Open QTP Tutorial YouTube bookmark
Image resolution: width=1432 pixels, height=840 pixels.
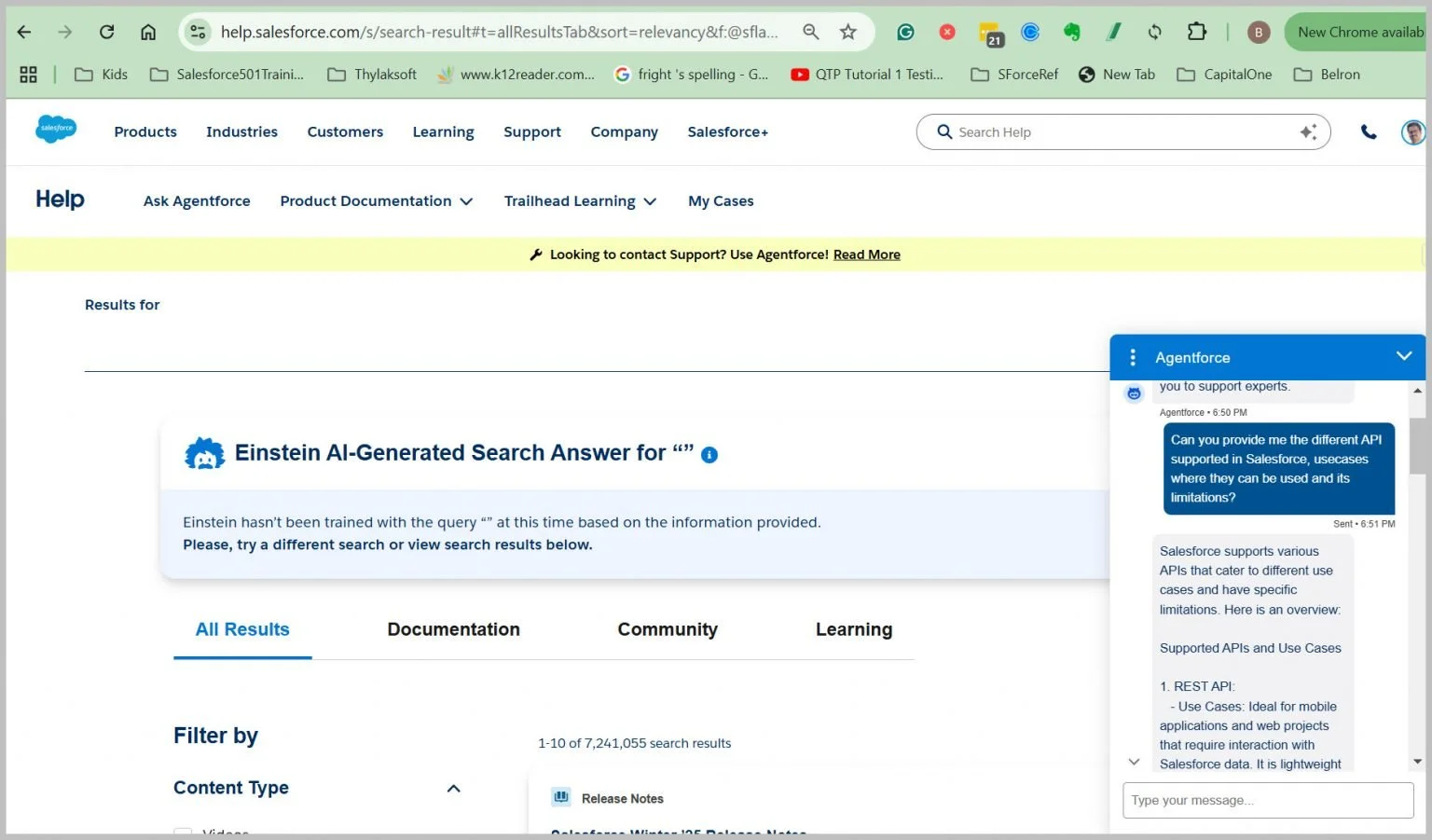[x=867, y=74]
